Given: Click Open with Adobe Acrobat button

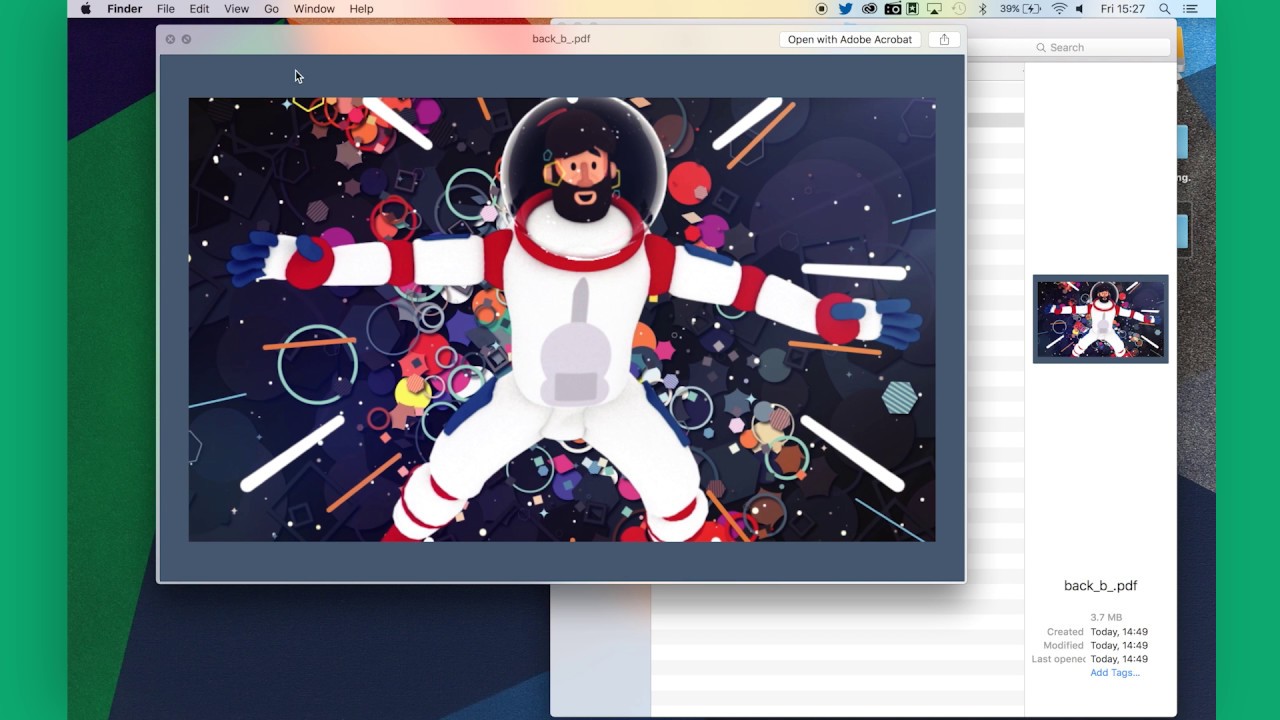Looking at the screenshot, I should pos(850,39).
